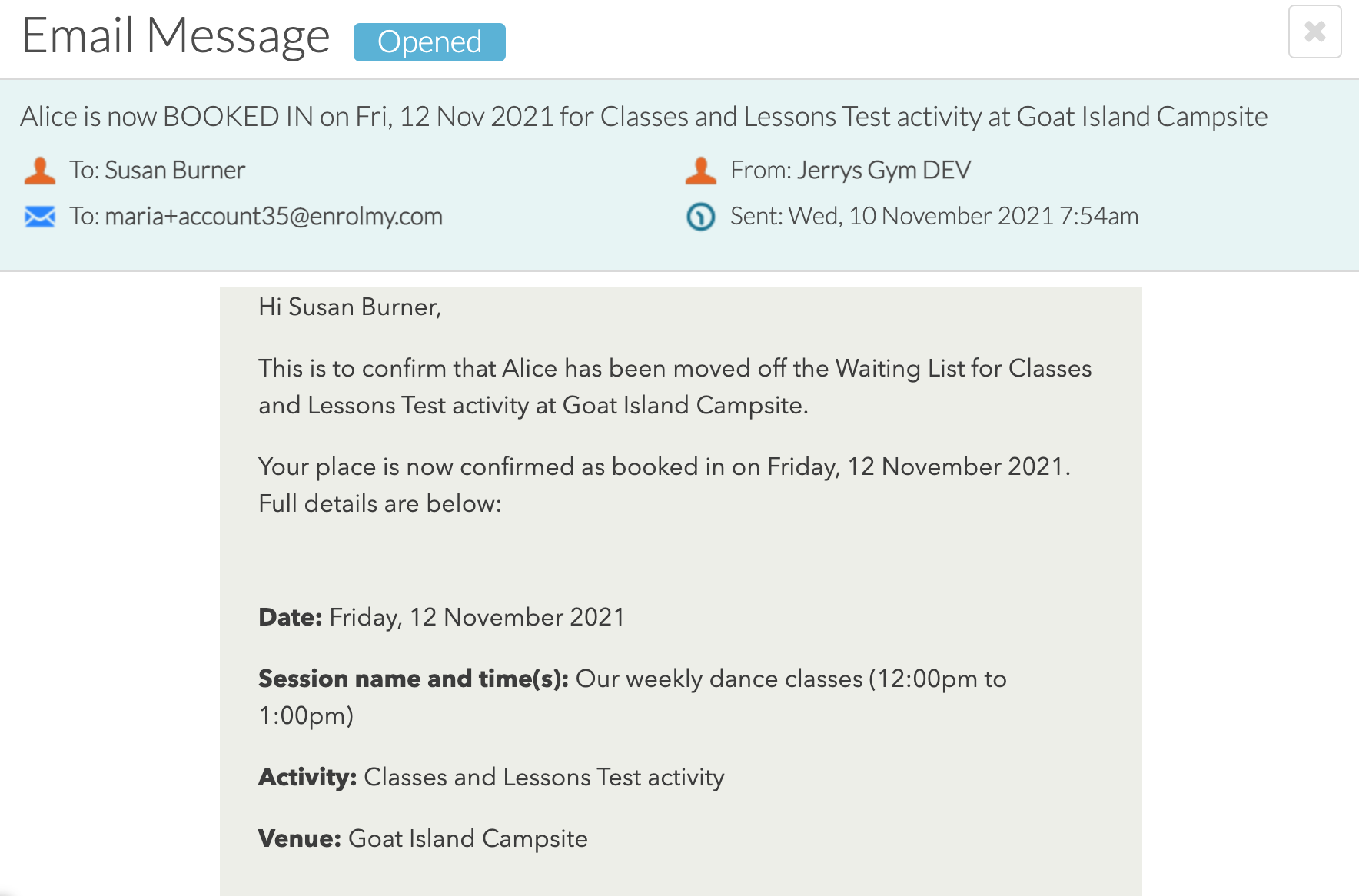Click the recipient name Susan Burner
The height and width of the screenshot is (896, 1359).
click(x=174, y=170)
